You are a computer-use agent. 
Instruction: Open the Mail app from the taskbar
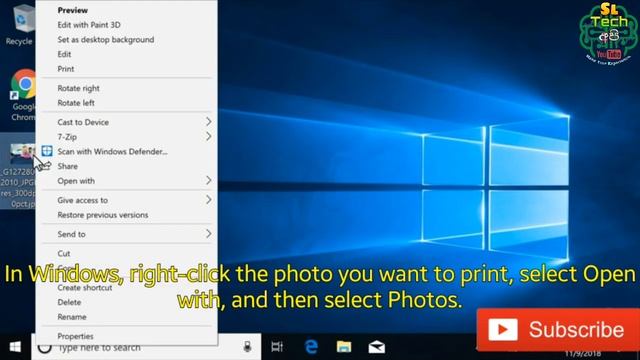[376, 347]
